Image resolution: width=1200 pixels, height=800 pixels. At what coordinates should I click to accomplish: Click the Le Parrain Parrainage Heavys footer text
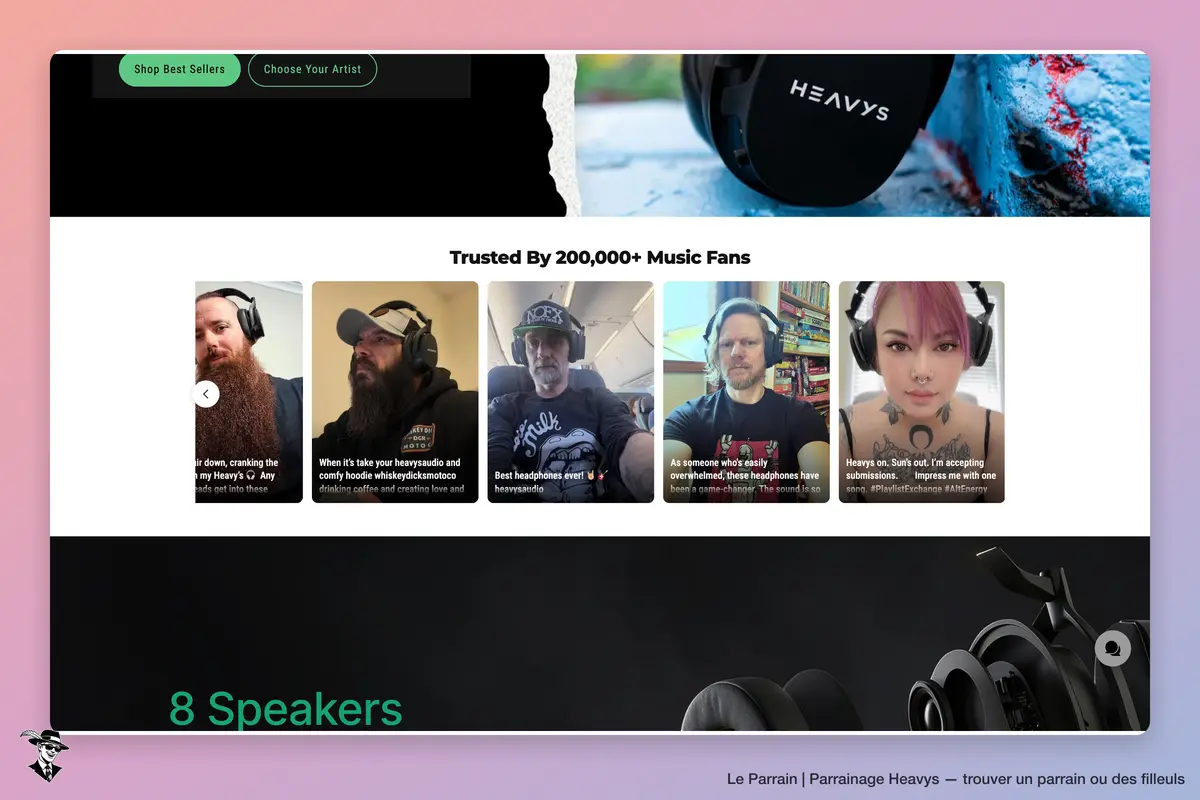click(x=956, y=778)
